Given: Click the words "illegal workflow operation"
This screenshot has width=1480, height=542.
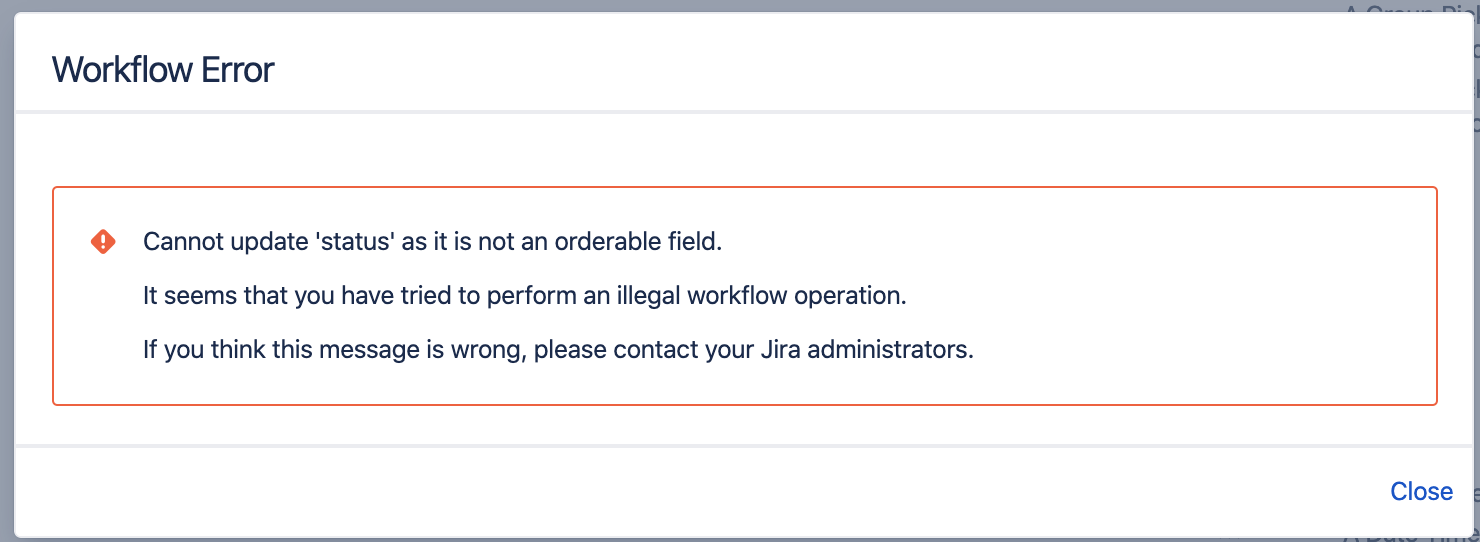Looking at the screenshot, I should point(767,297).
